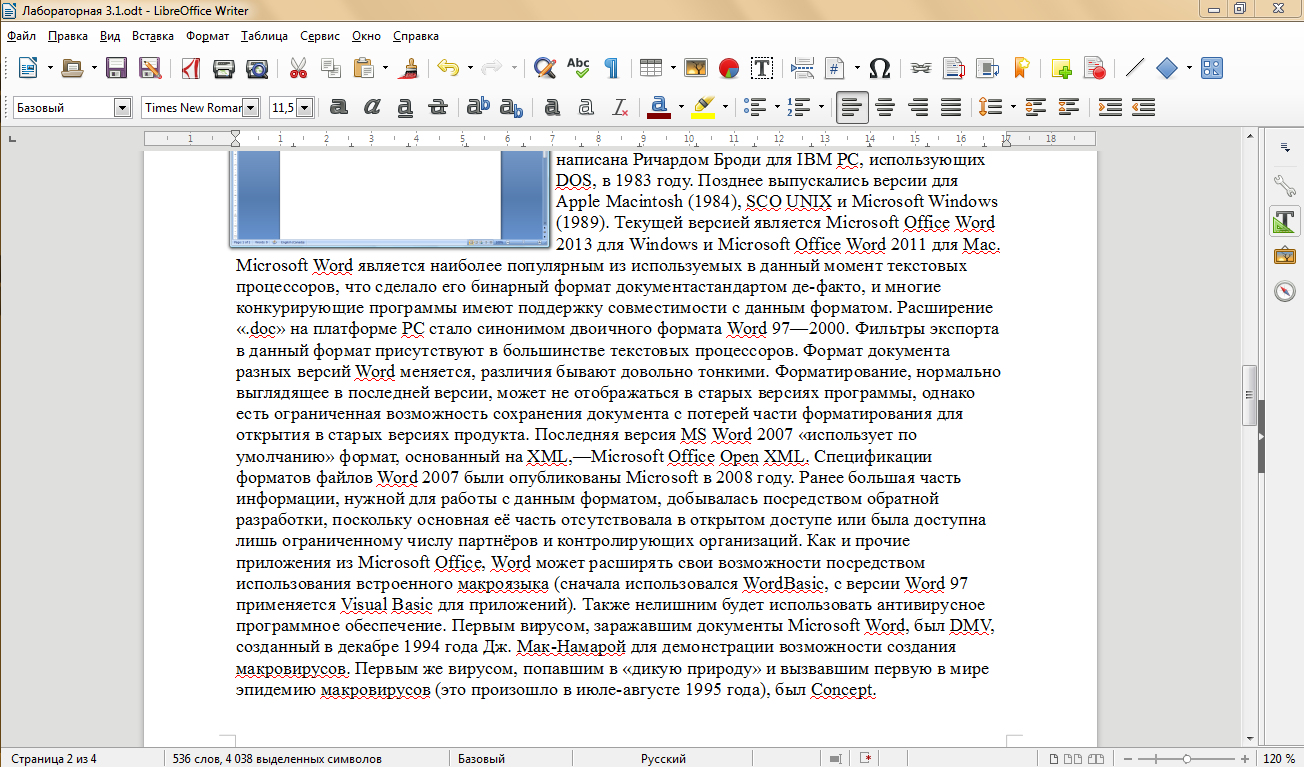Insert a text box
1304x767 pixels.
tap(762, 68)
